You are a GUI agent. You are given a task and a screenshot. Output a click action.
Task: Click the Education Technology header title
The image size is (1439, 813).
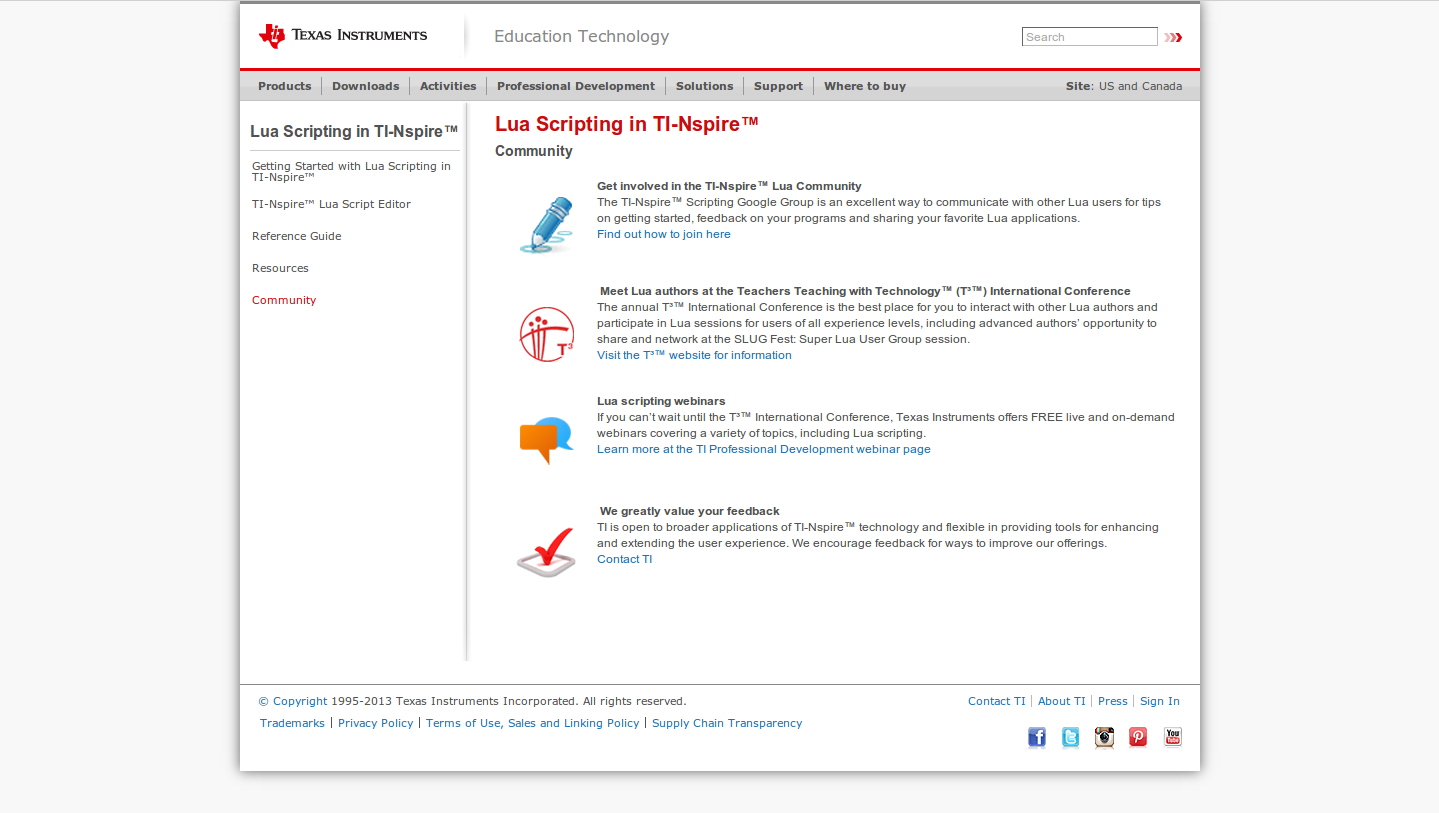(x=581, y=36)
